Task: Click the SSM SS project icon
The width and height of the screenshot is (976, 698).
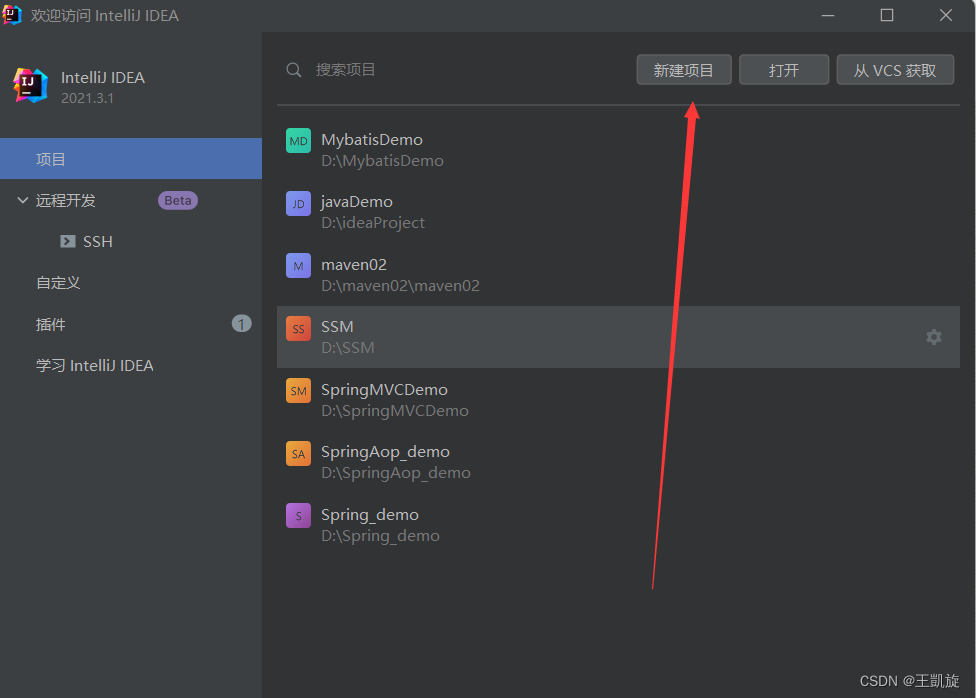Action: 298,329
